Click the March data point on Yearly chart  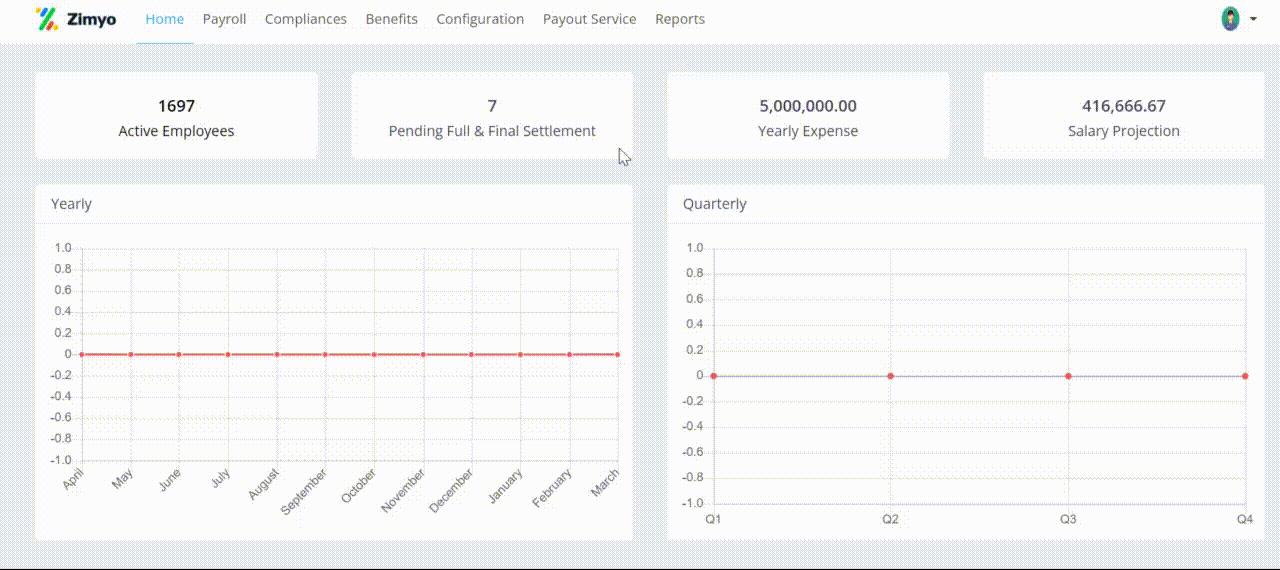tap(617, 354)
